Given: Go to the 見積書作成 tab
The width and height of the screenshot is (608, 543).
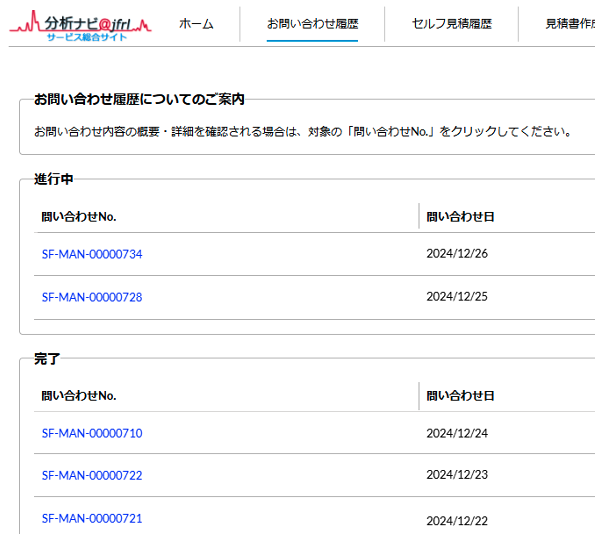Looking at the screenshot, I should coord(571,23).
